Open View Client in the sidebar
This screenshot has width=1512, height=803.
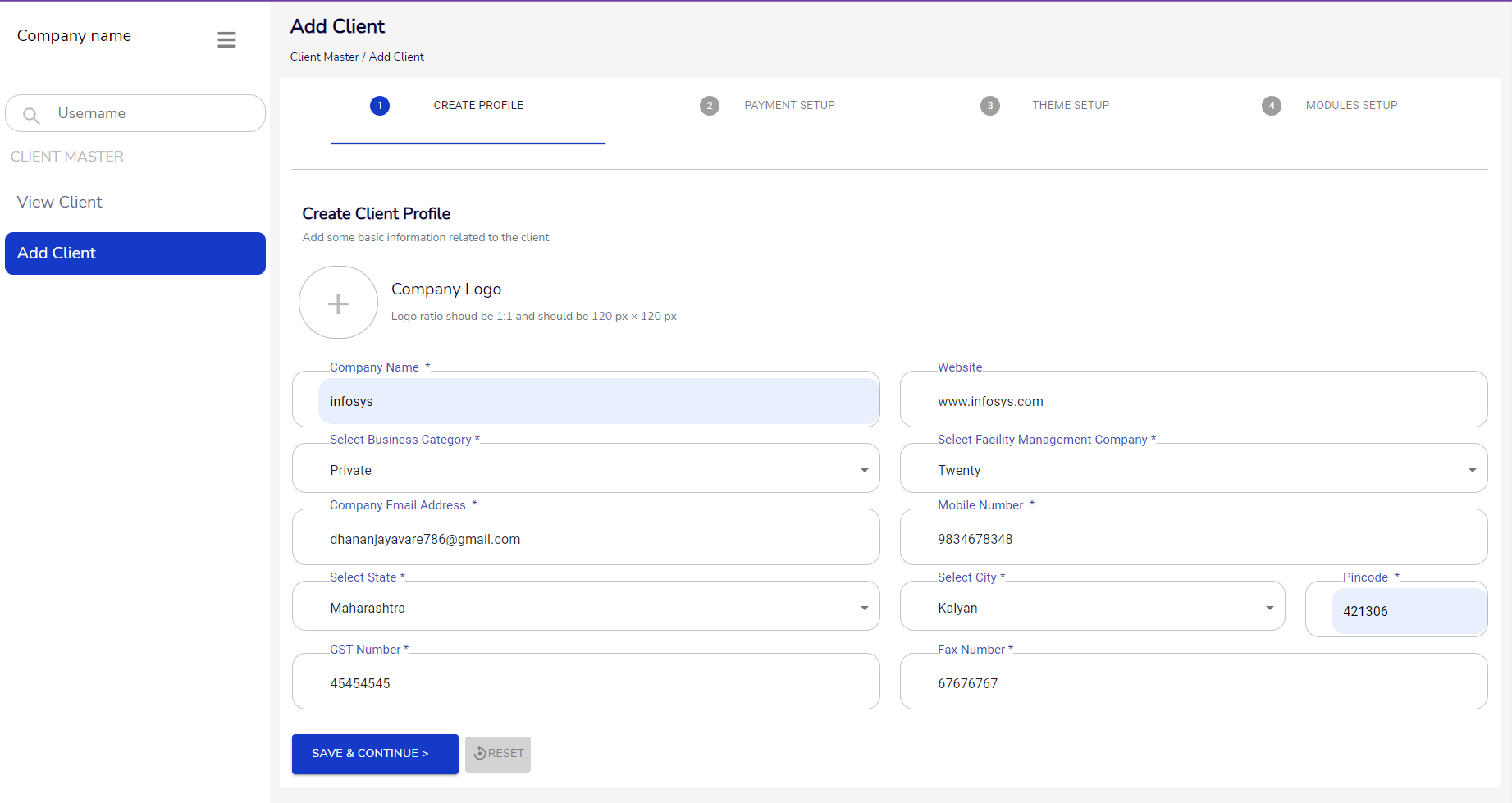point(60,202)
